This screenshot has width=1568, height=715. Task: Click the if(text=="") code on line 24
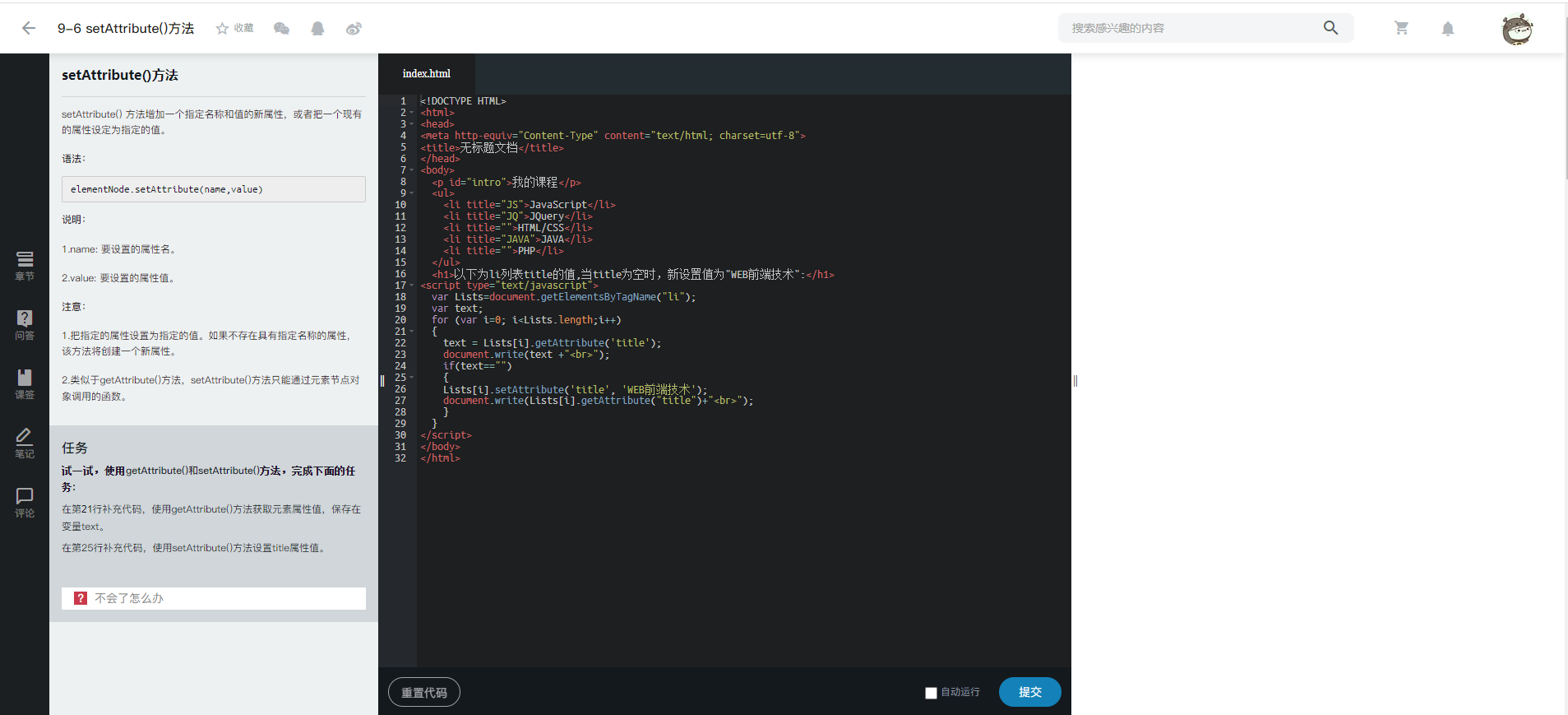click(478, 366)
